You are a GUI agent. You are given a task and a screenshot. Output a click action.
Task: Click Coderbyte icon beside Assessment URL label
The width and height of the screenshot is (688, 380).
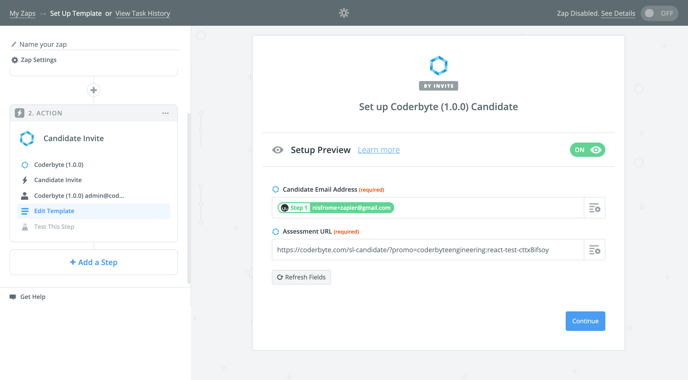[x=276, y=232]
